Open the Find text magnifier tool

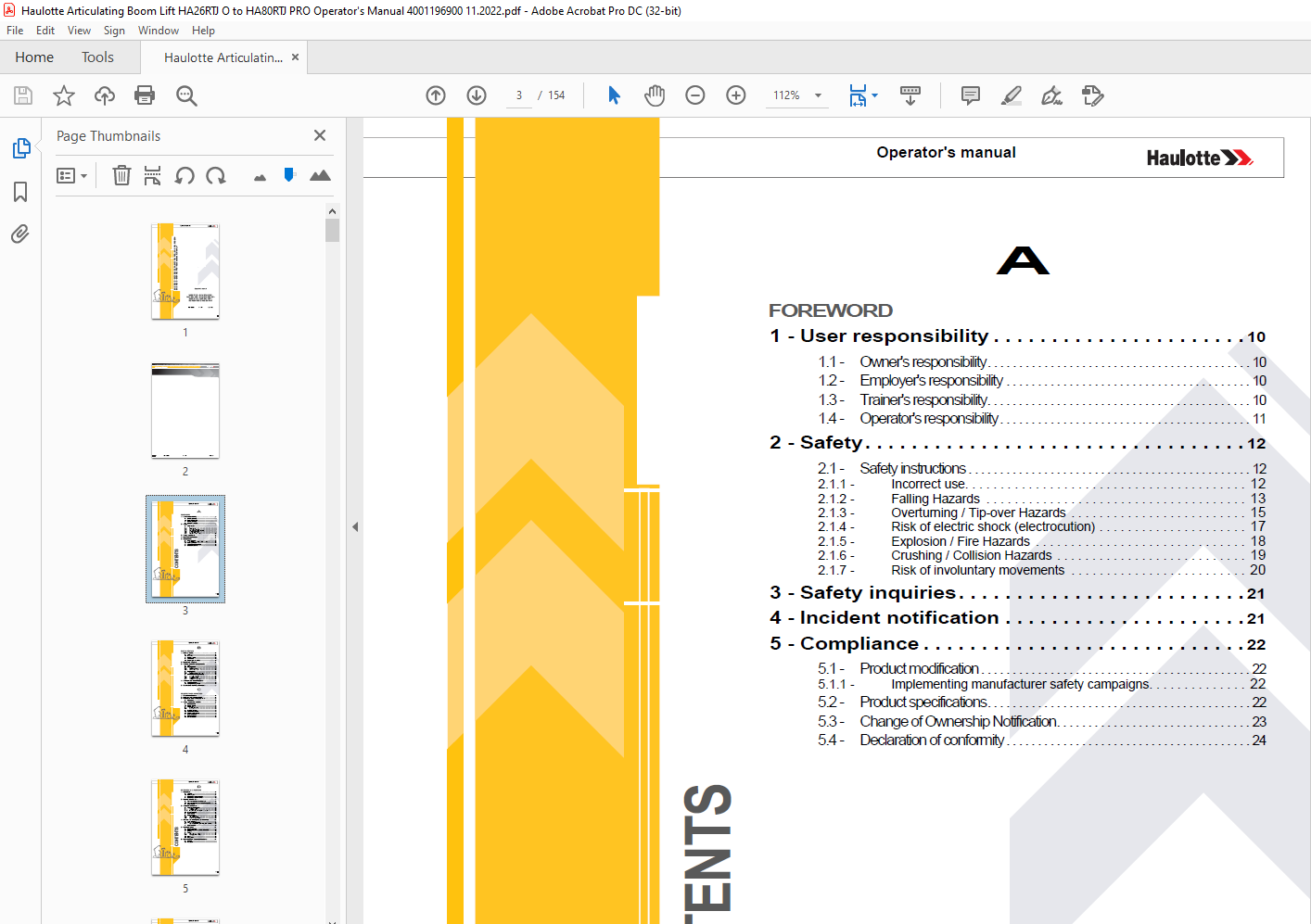click(186, 95)
